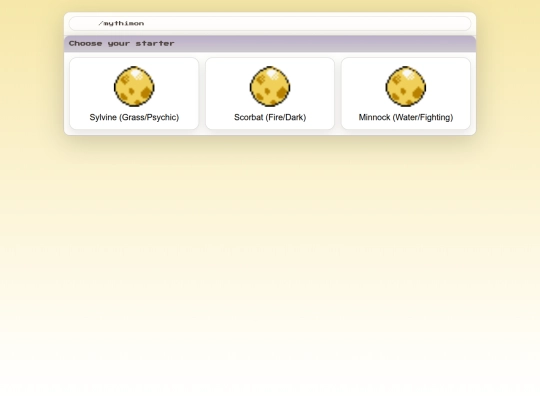Click the egg icon above Minnock
Image resolution: width=540 pixels, height=405 pixels.
coord(406,86)
